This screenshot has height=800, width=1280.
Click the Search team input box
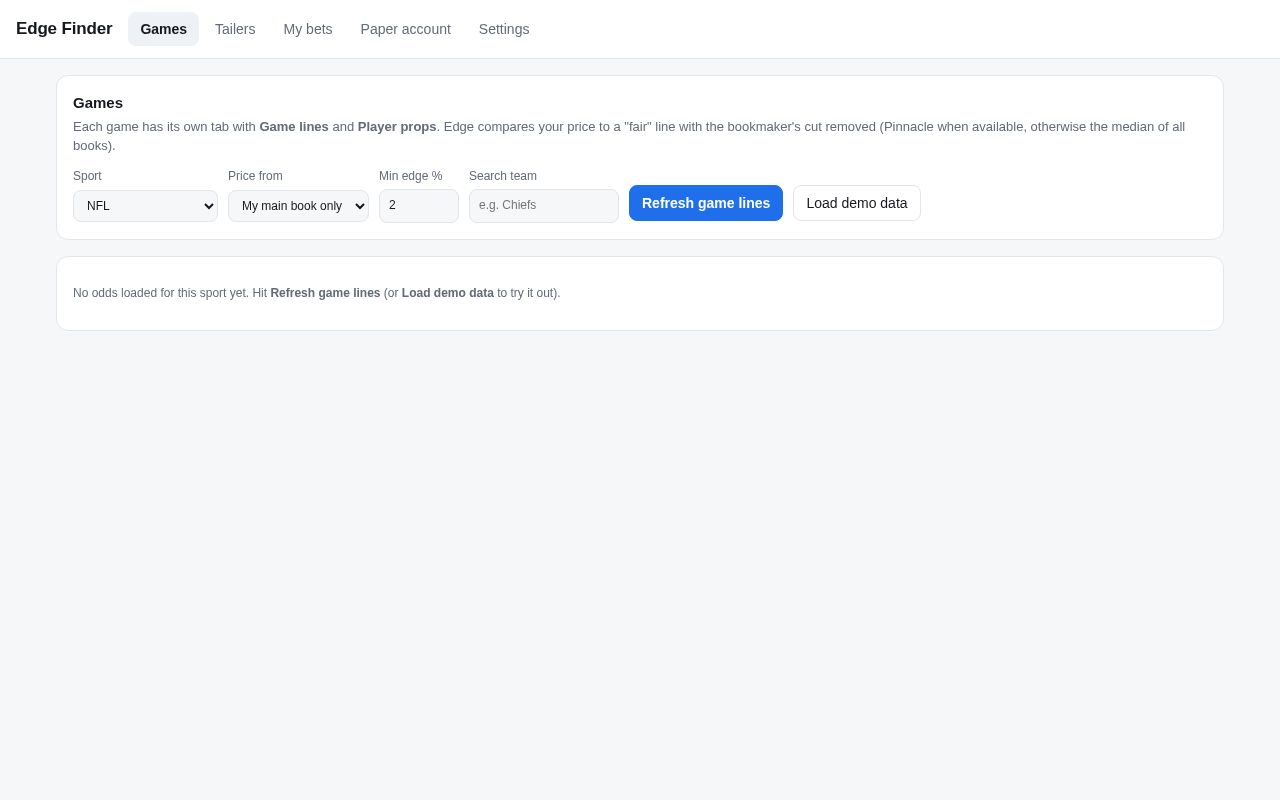544,206
